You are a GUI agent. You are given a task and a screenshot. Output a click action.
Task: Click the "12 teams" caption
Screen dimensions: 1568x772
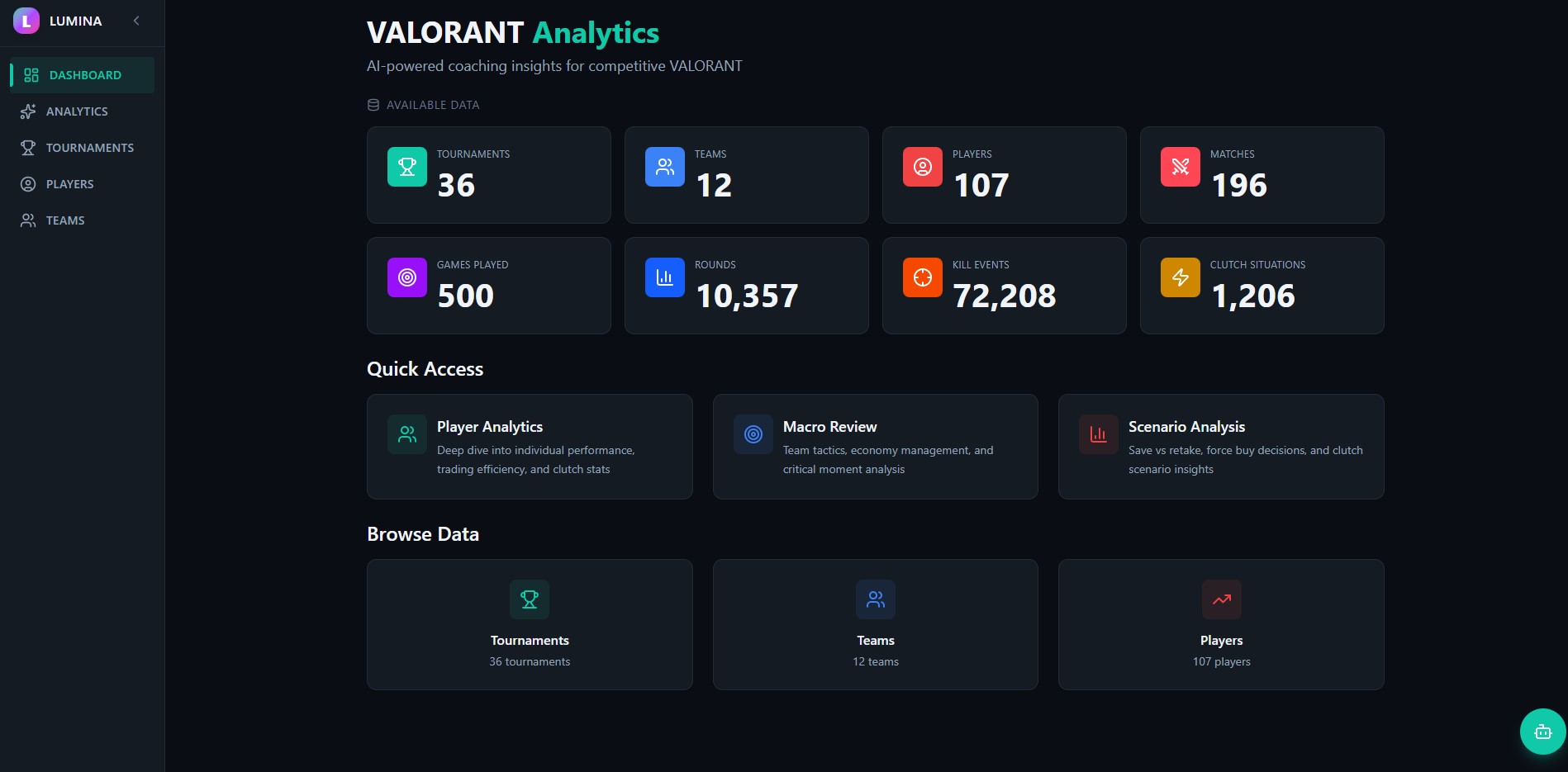876,661
